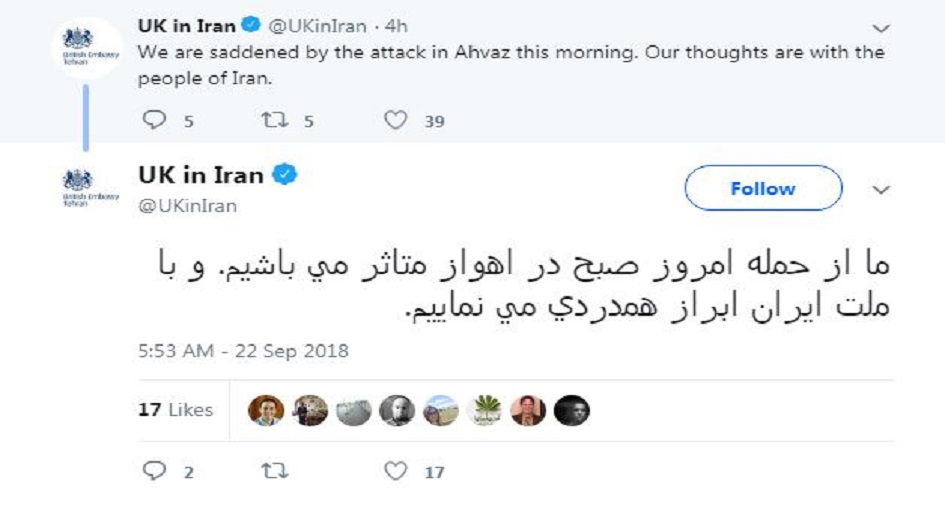Open the first liker's profile picture

266,410
